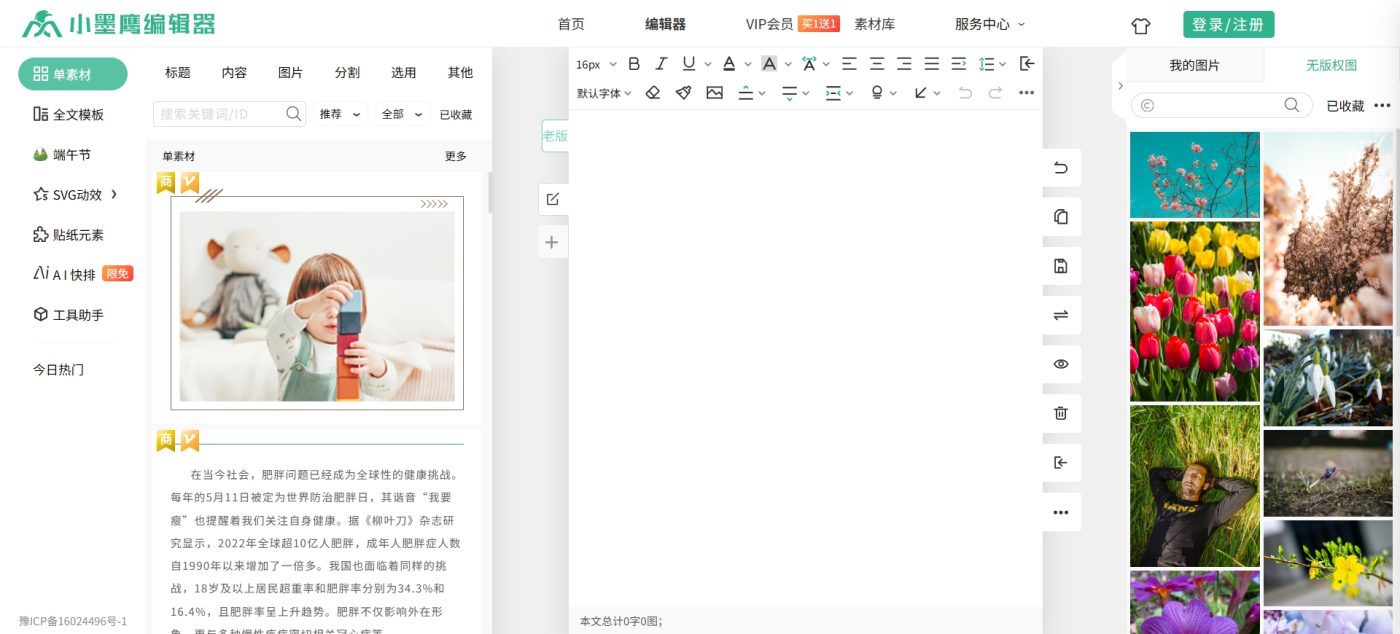The width and height of the screenshot is (1400, 634).
Task: Click the save icon on right toolbar
Action: (1060, 266)
